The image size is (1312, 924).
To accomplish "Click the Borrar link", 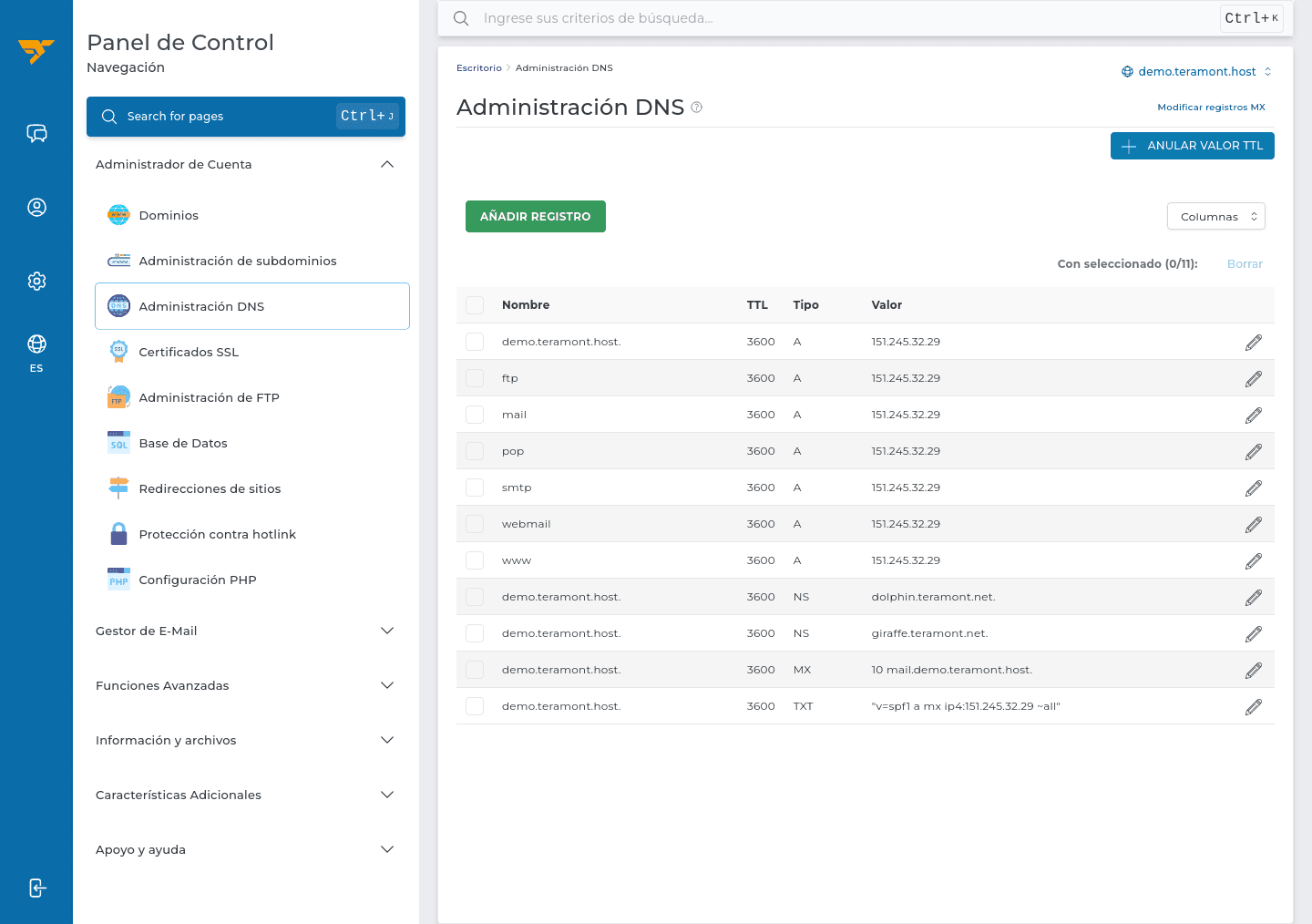I will pyautogui.click(x=1245, y=264).
